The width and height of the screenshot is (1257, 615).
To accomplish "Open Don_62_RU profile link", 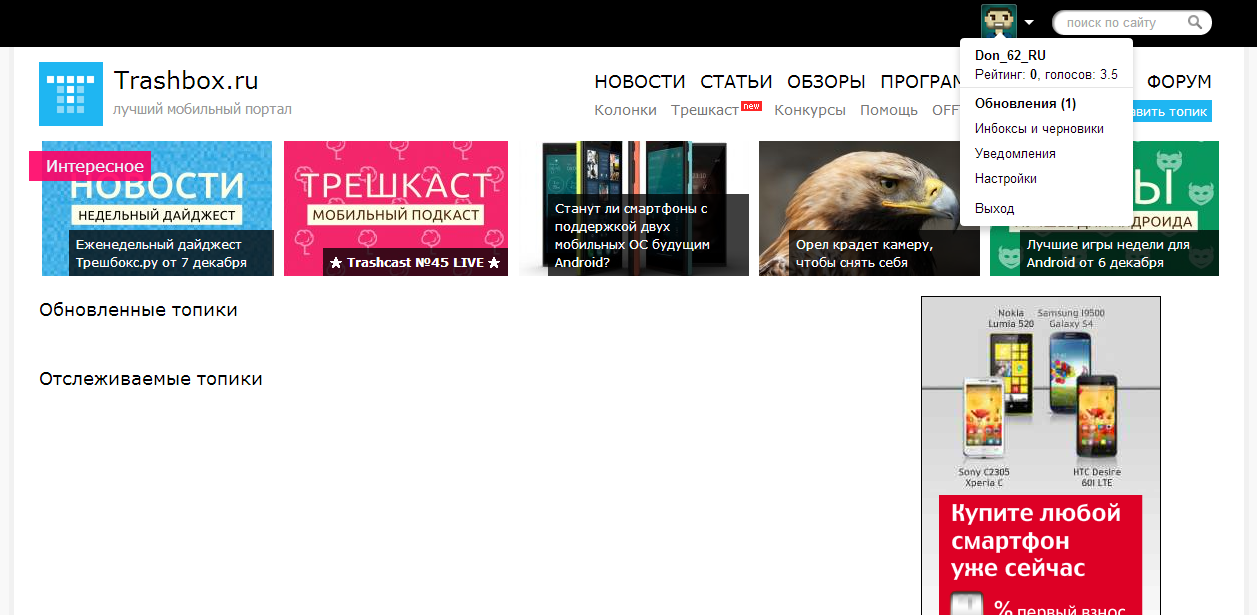I will pos(1010,56).
